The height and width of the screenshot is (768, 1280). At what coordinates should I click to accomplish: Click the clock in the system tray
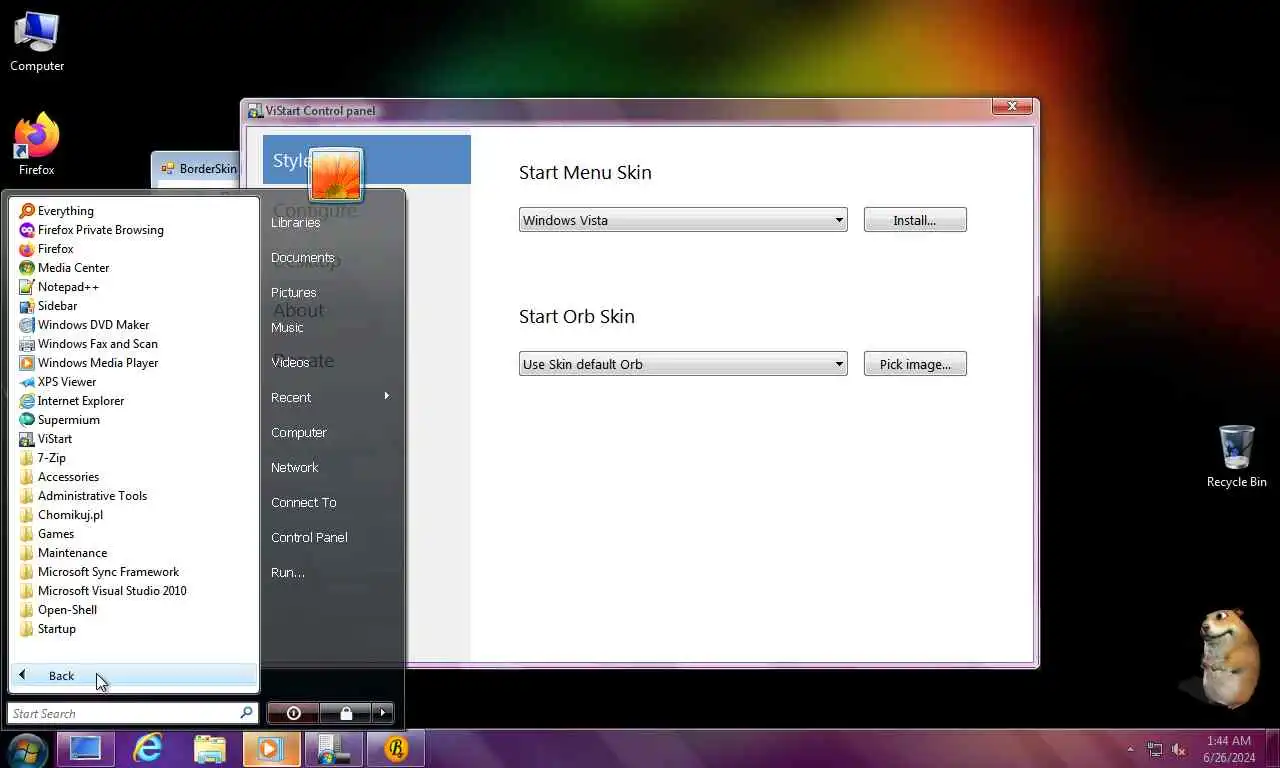pyautogui.click(x=1229, y=749)
